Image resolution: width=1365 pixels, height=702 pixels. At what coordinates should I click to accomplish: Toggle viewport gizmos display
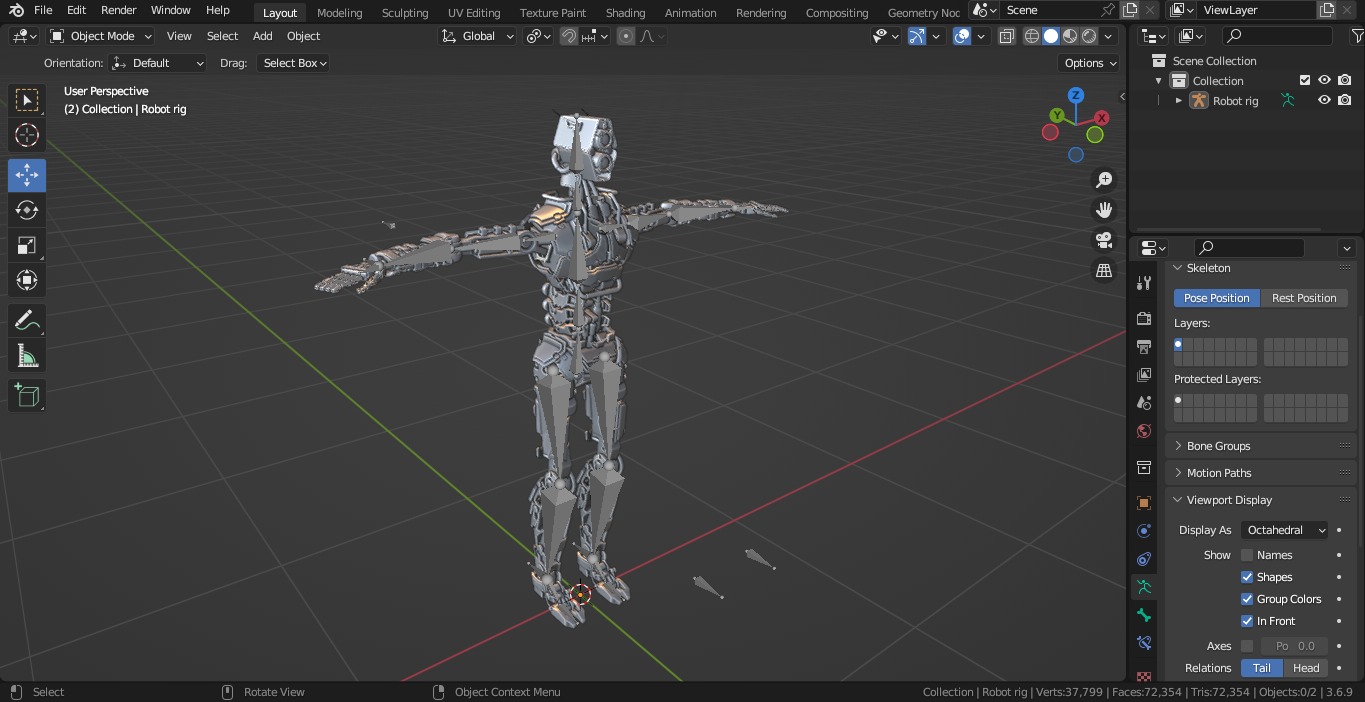916,36
